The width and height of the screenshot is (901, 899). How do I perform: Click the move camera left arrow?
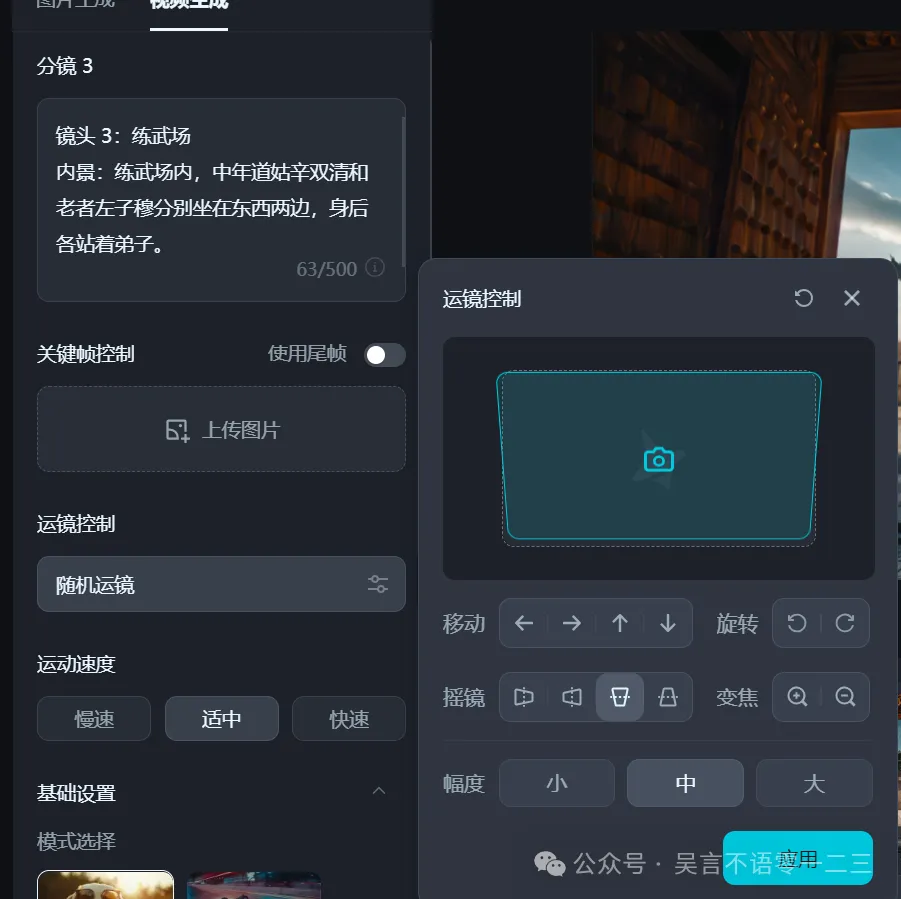pos(524,624)
